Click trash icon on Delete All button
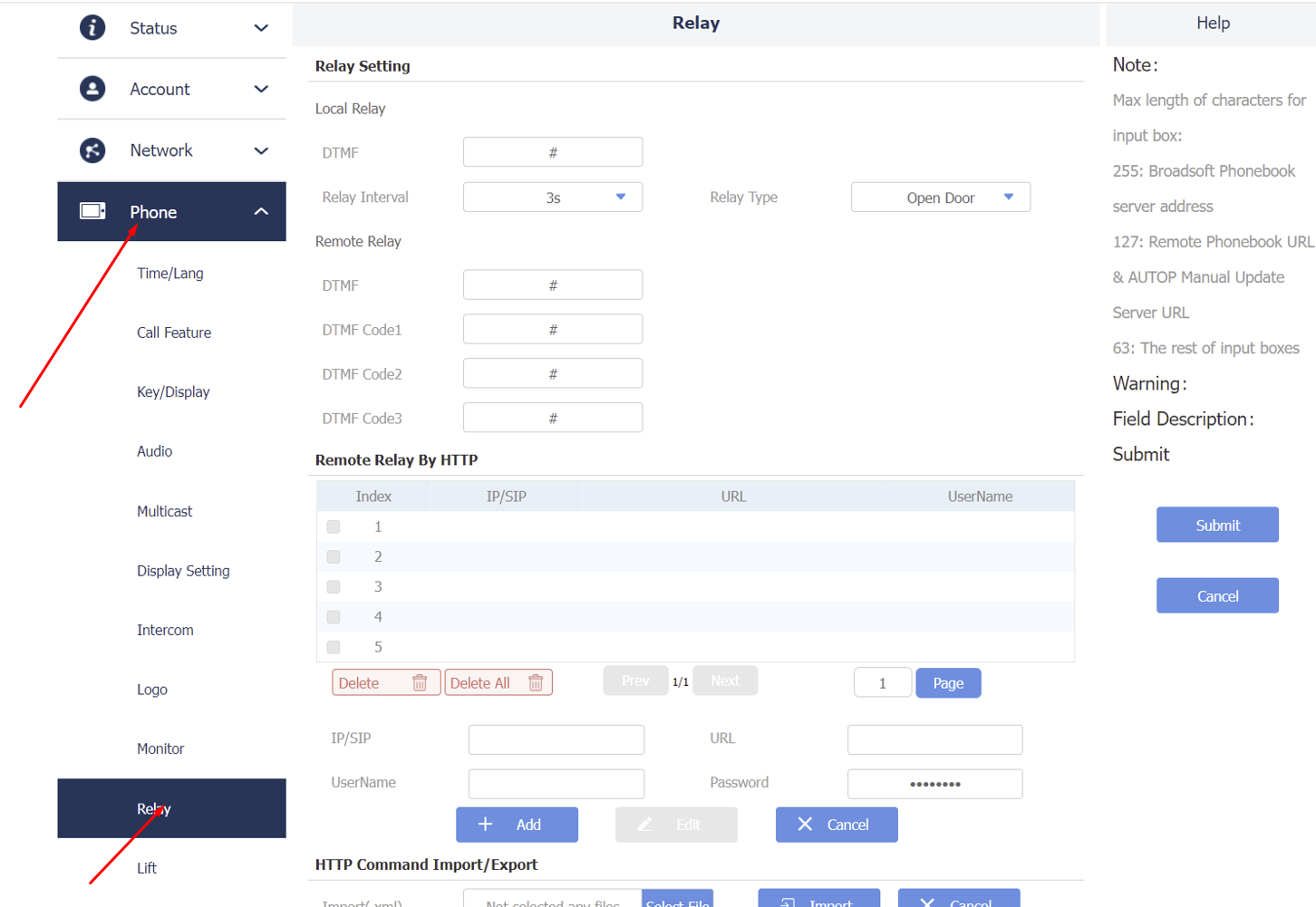The image size is (1316, 907). pyautogui.click(x=536, y=683)
